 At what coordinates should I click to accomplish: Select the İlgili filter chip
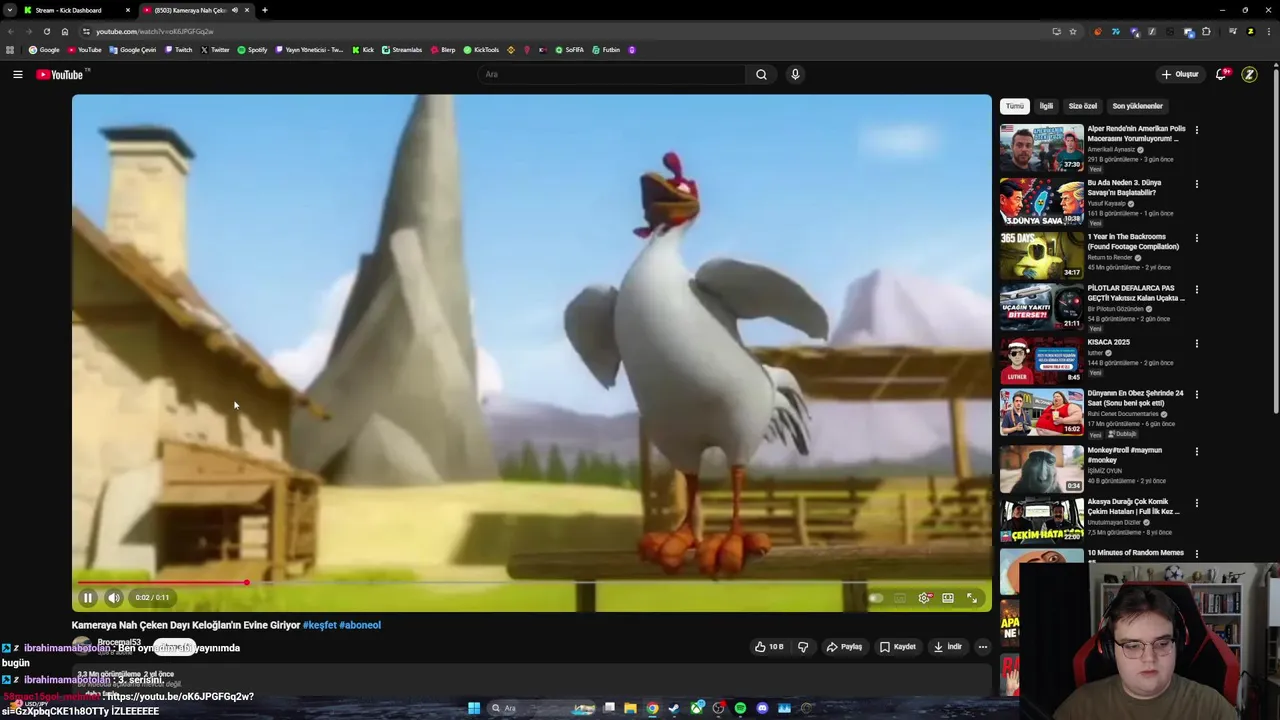pyautogui.click(x=1046, y=106)
